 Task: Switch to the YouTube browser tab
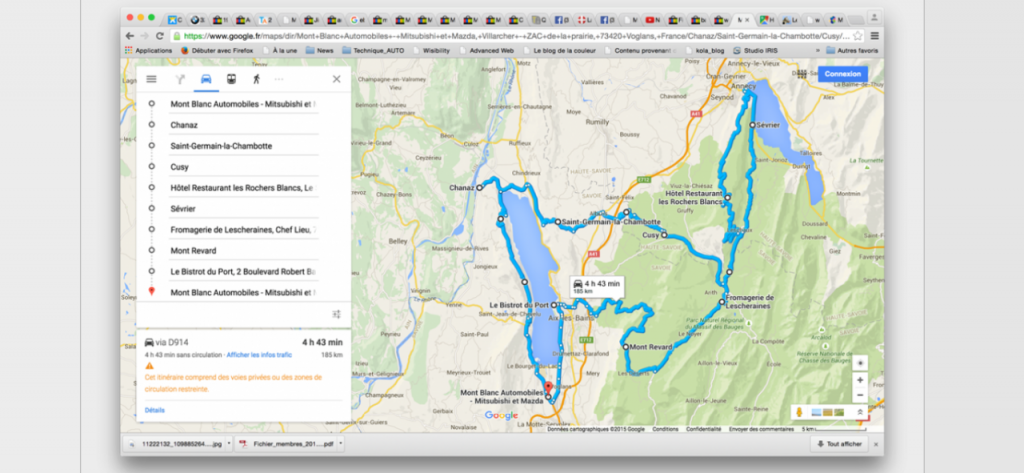tap(653, 20)
